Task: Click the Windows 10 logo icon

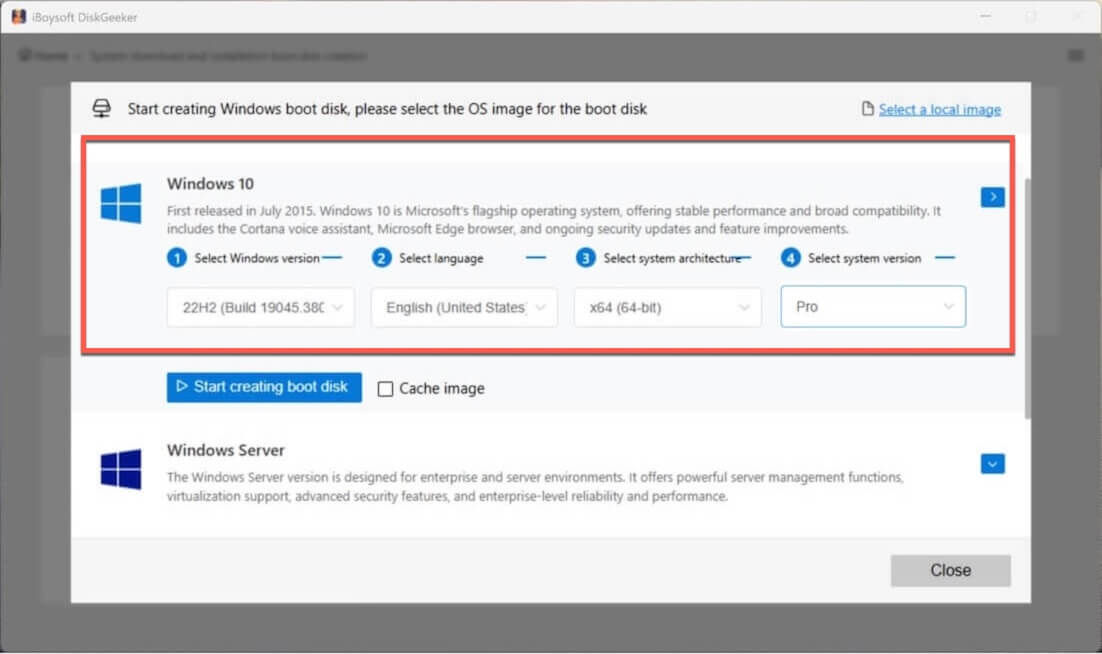Action: click(x=121, y=203)
